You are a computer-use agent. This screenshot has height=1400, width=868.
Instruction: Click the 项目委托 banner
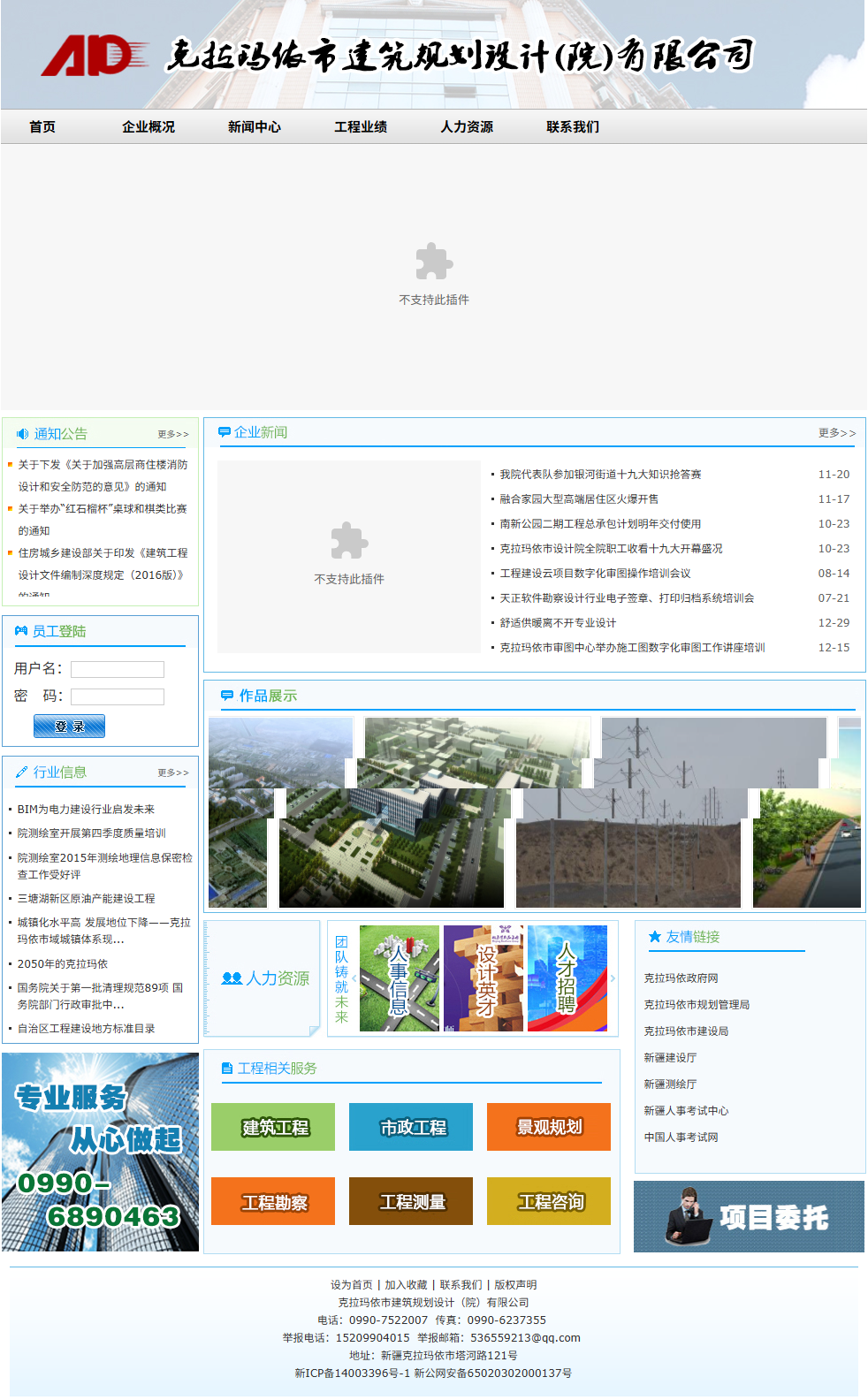click(x=749, y=1217)
